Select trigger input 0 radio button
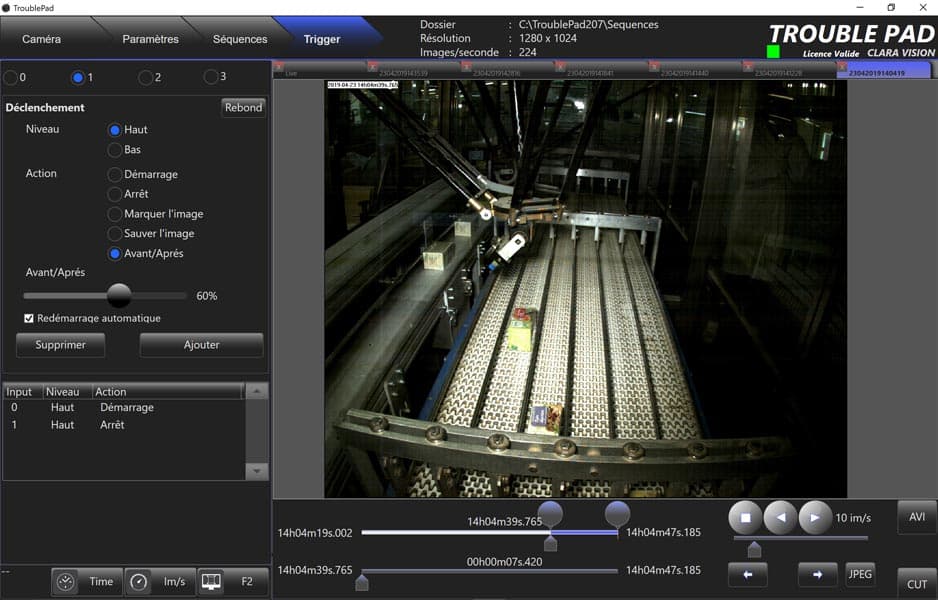Screen dimensions: 938x600 (x=11, y=77)
